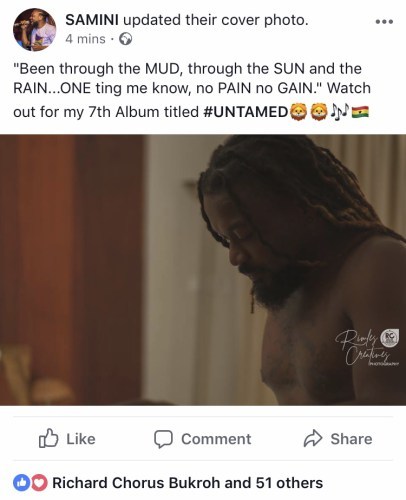Click the Ghana flag emoji in caption
The image size is (406, 500).
[x=360, y=112]
